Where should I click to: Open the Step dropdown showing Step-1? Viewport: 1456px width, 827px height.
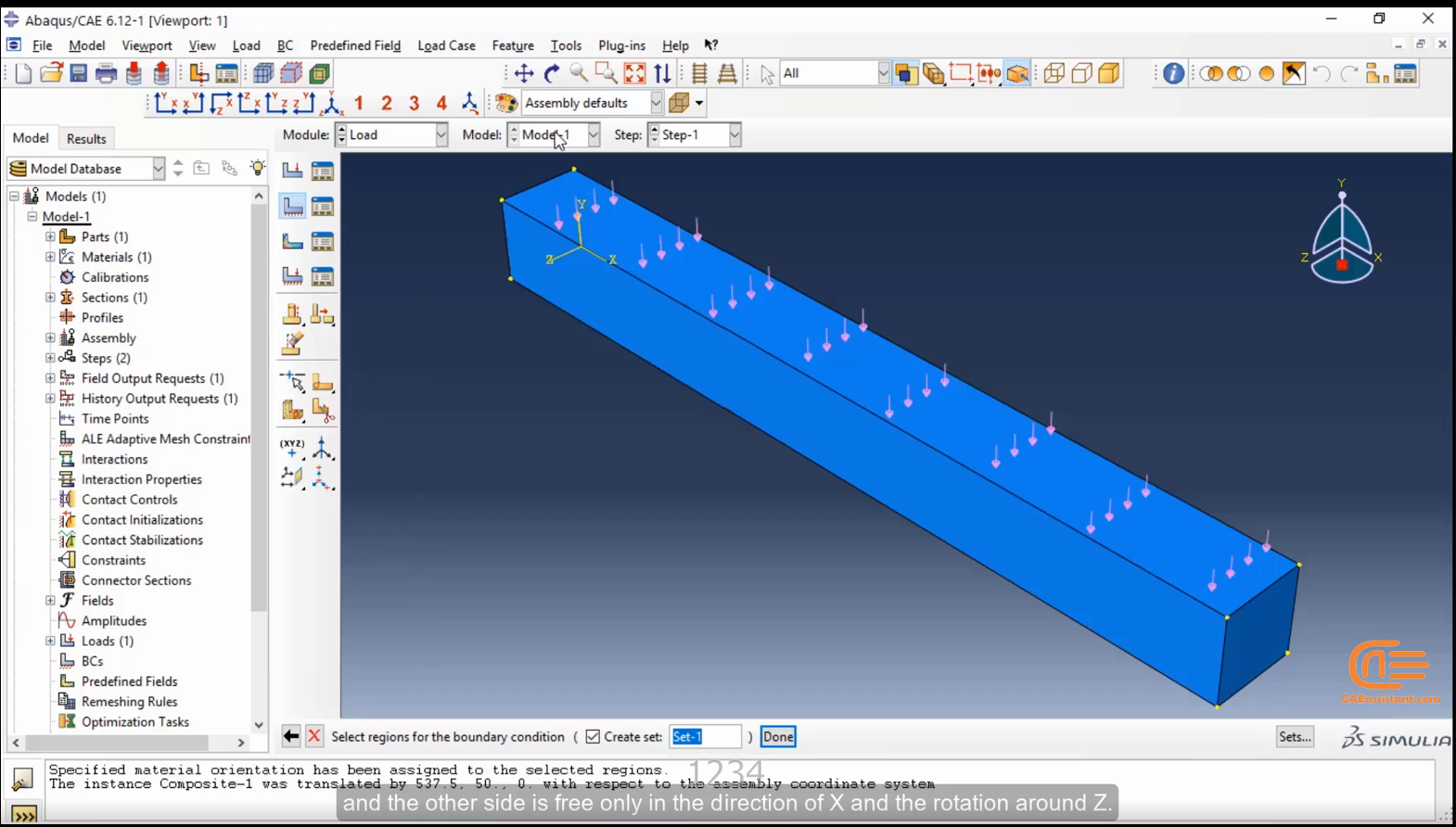coord(695,134)
